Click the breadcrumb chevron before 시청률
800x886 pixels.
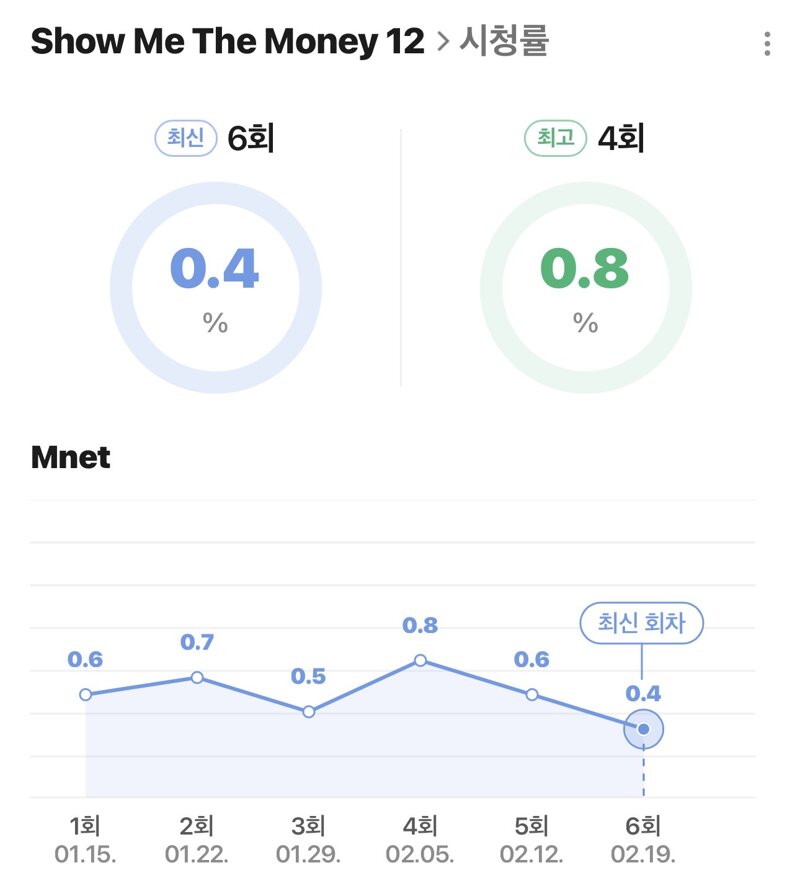[x=444, y=42]
